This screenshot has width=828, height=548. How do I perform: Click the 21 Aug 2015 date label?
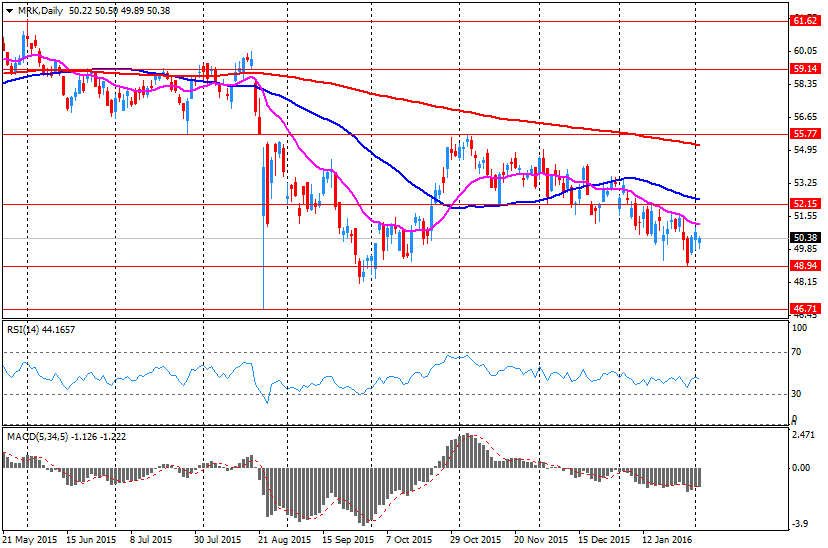[284, 540]
